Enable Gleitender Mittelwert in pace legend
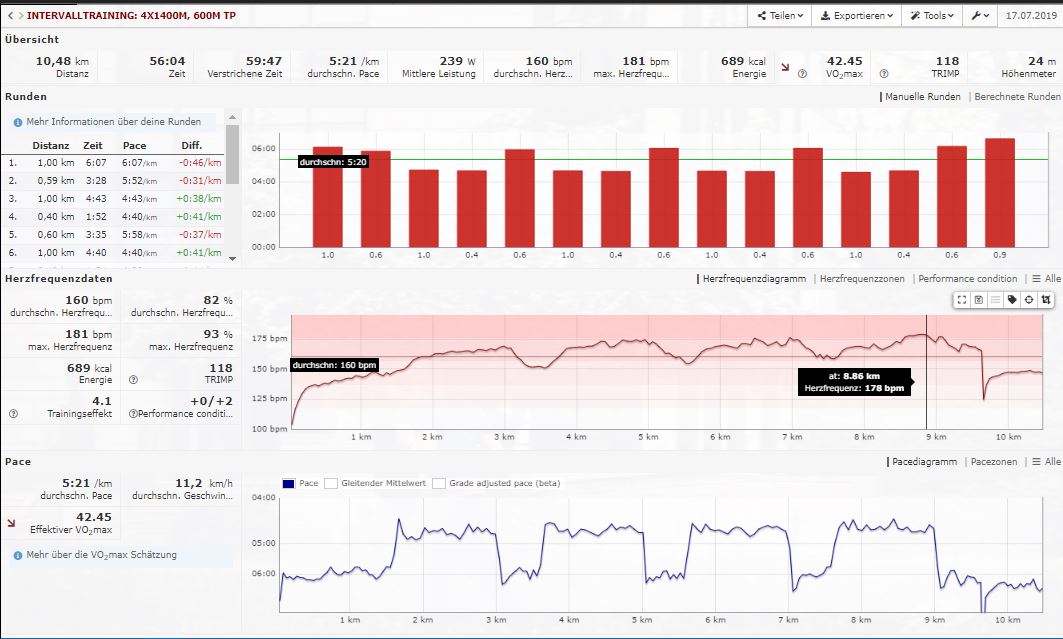The width and height of the screenshot is (1063, 639). pos(330,483)
